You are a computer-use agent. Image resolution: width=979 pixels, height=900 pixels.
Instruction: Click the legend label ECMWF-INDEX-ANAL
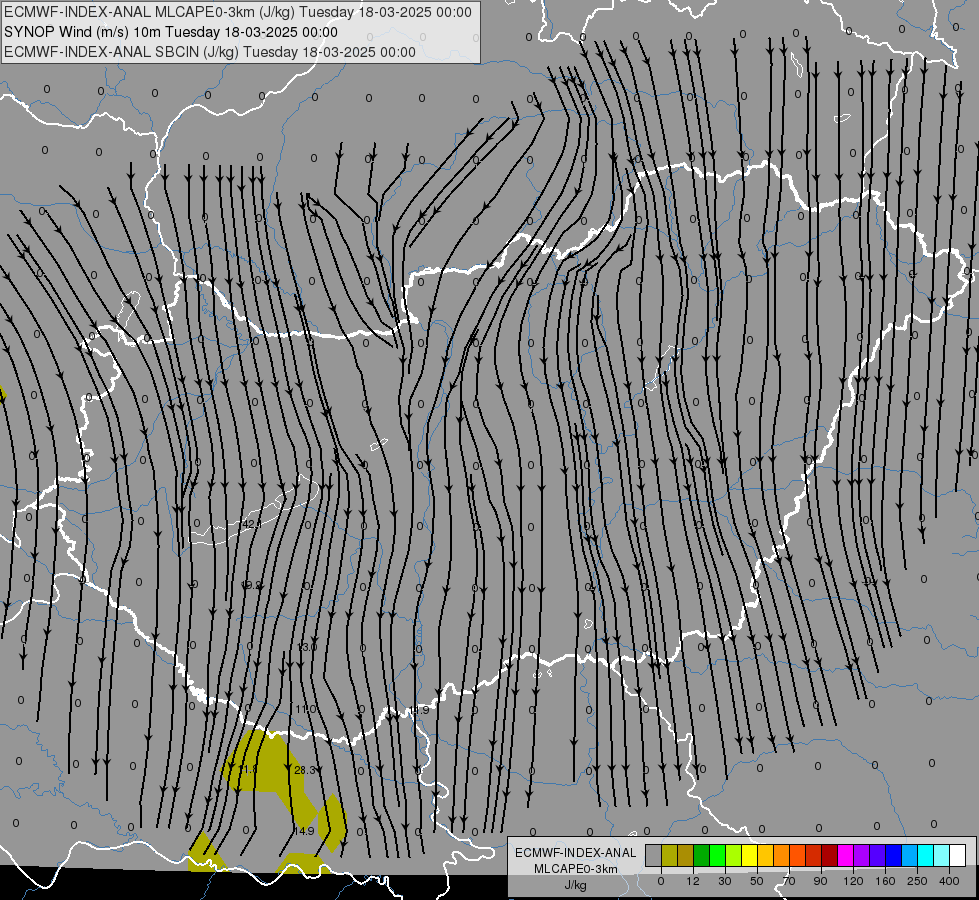(575, 853)
